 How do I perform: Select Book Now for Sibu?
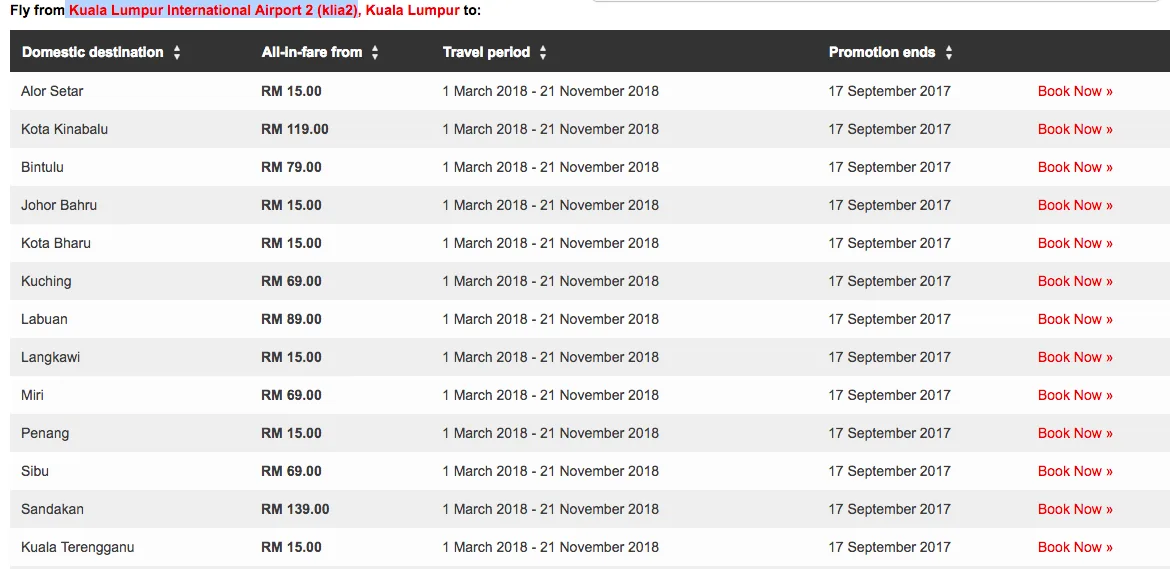tap(1075, 471)
